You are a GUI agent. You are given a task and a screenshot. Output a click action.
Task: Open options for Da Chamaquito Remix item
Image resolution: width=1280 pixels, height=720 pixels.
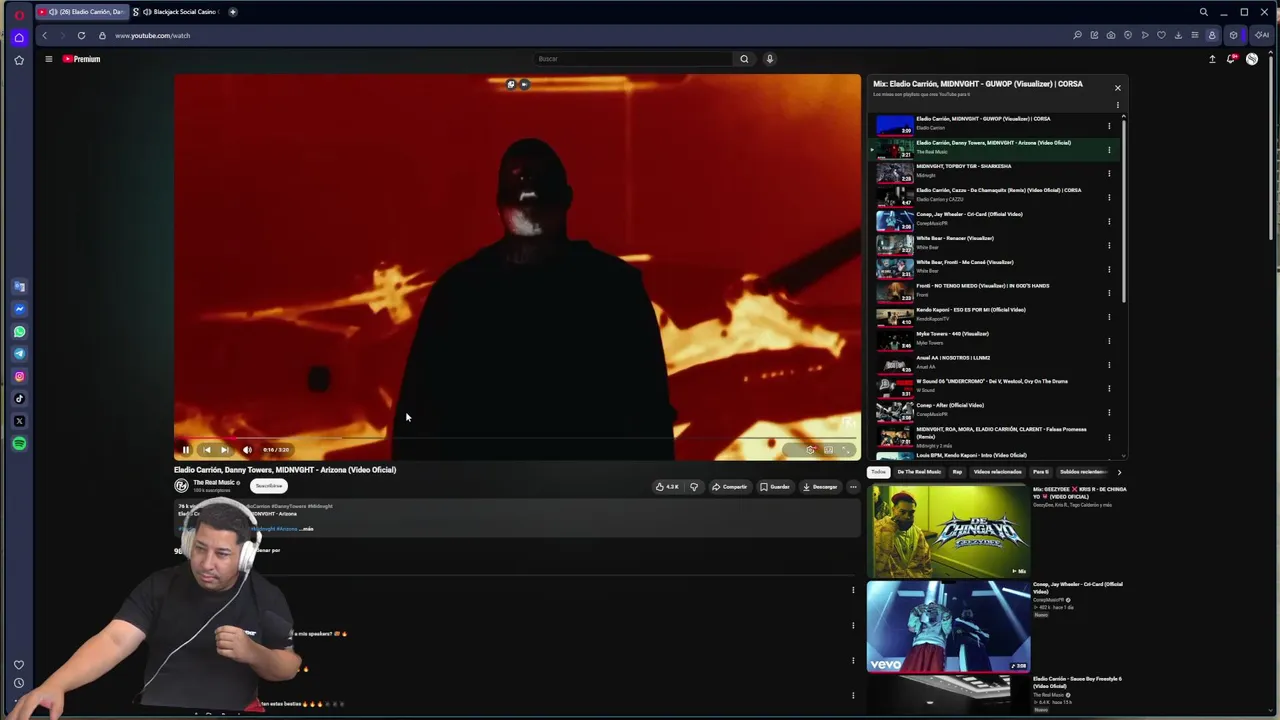[x=1109, y=198]
